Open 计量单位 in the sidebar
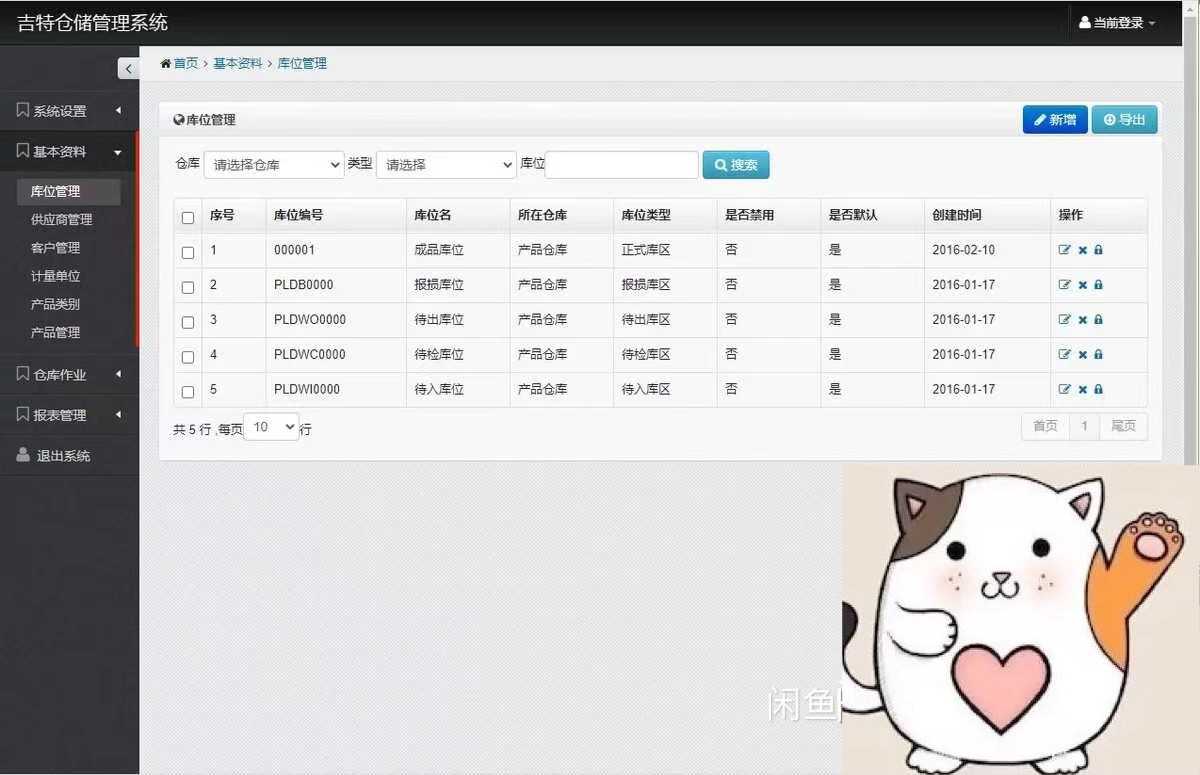This screenshot has height=775, width=1200. pyautogui.click(x=56, y=275)
